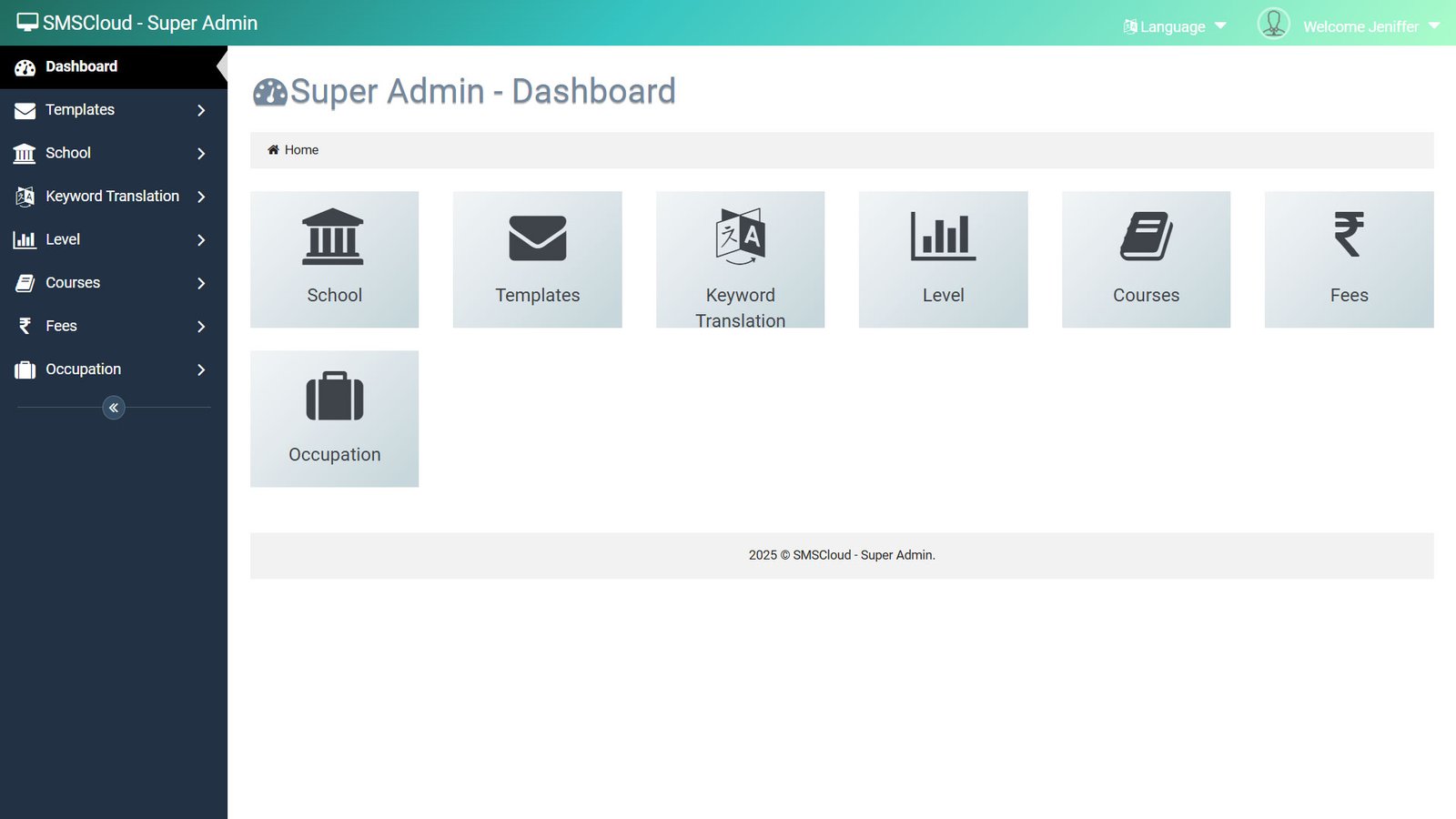Select Templates label in the sidebar

[80, 109]
